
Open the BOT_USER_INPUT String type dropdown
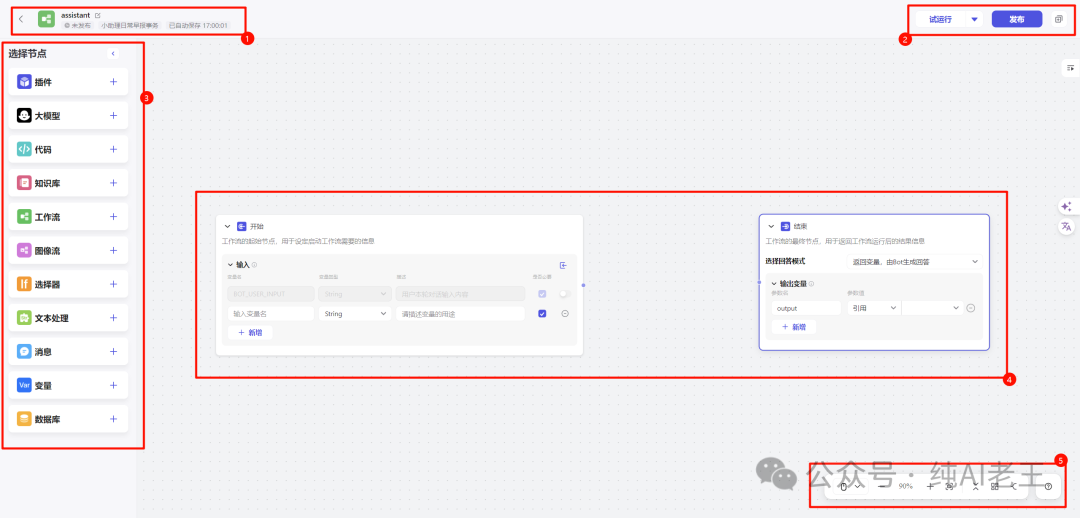354,293
